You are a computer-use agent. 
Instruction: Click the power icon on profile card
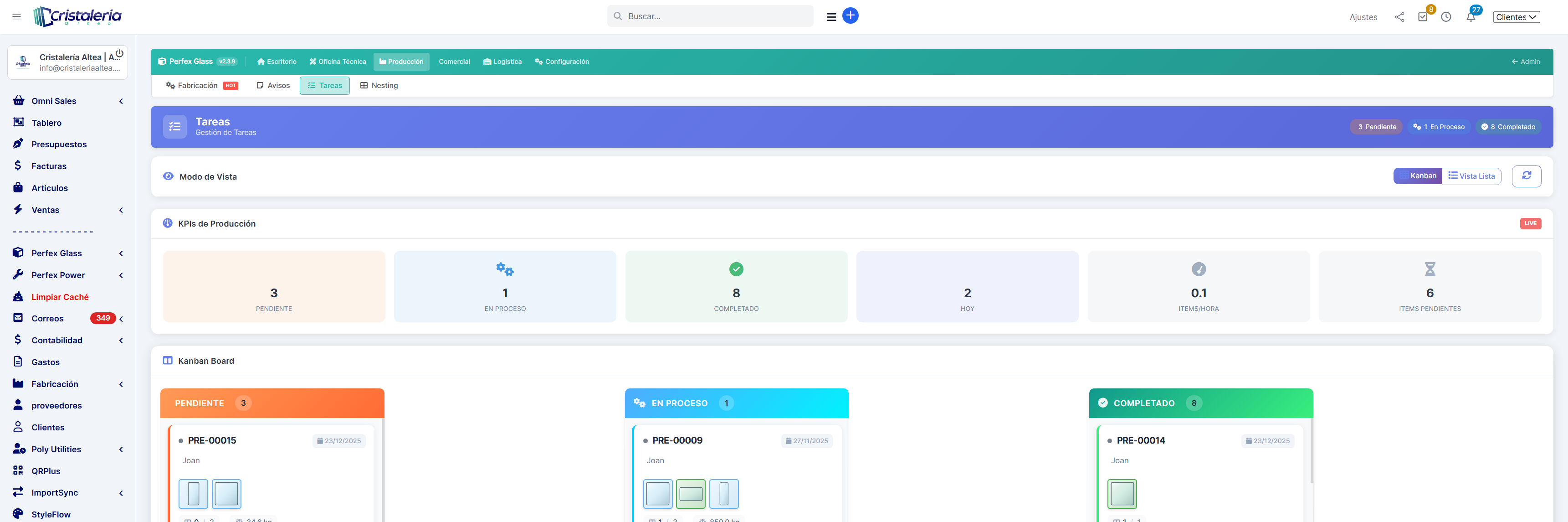pyautogui.click(x=119, y=54)
